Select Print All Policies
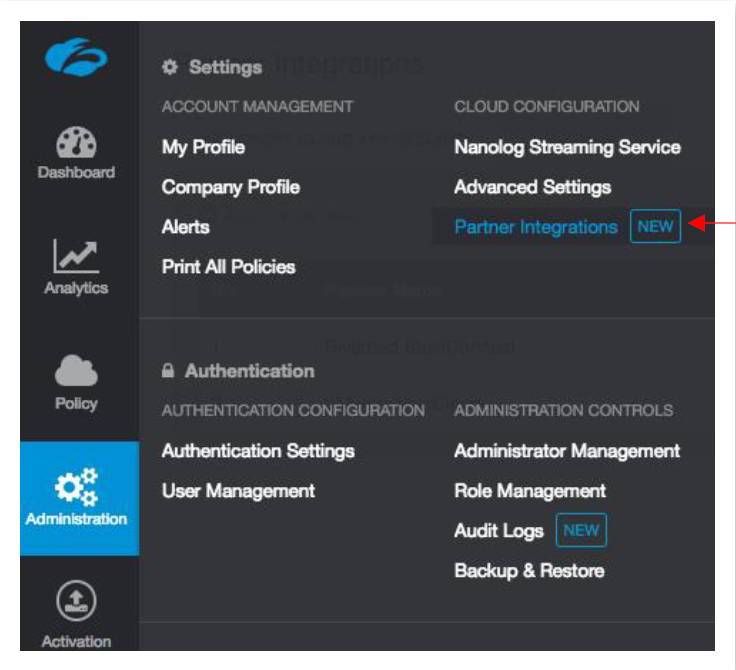This screenshot has height=670, width=736. coord(228,267)
